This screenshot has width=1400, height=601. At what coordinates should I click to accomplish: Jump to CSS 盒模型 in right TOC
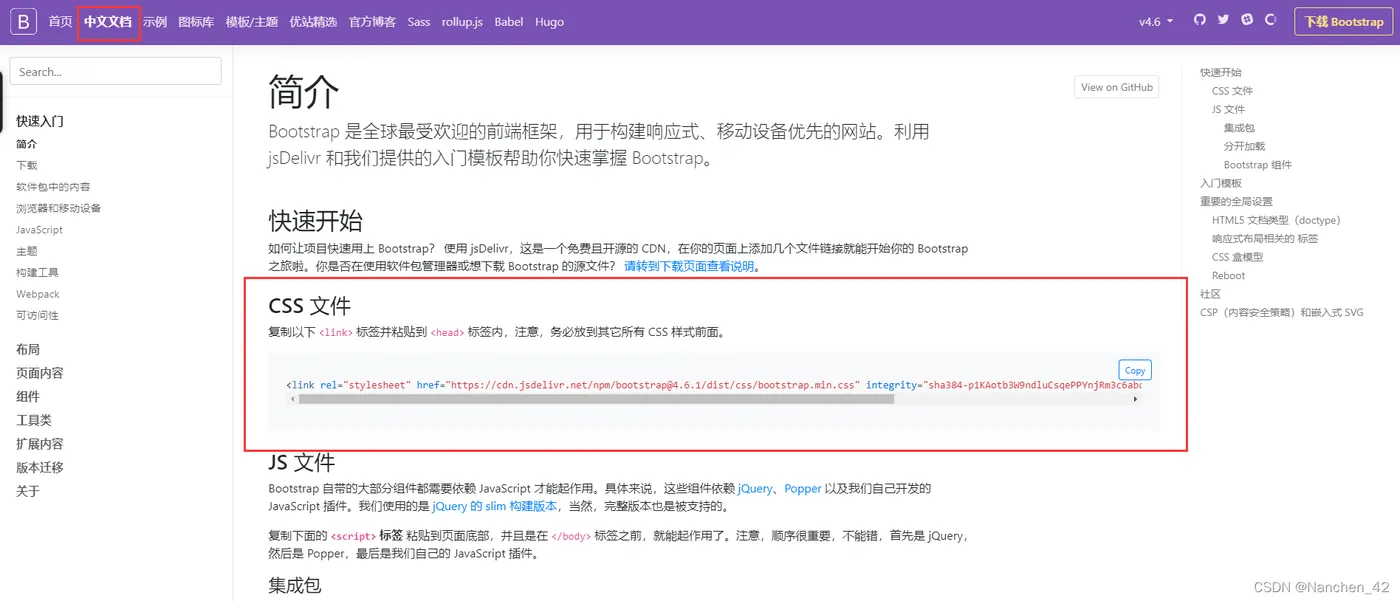1238,257
